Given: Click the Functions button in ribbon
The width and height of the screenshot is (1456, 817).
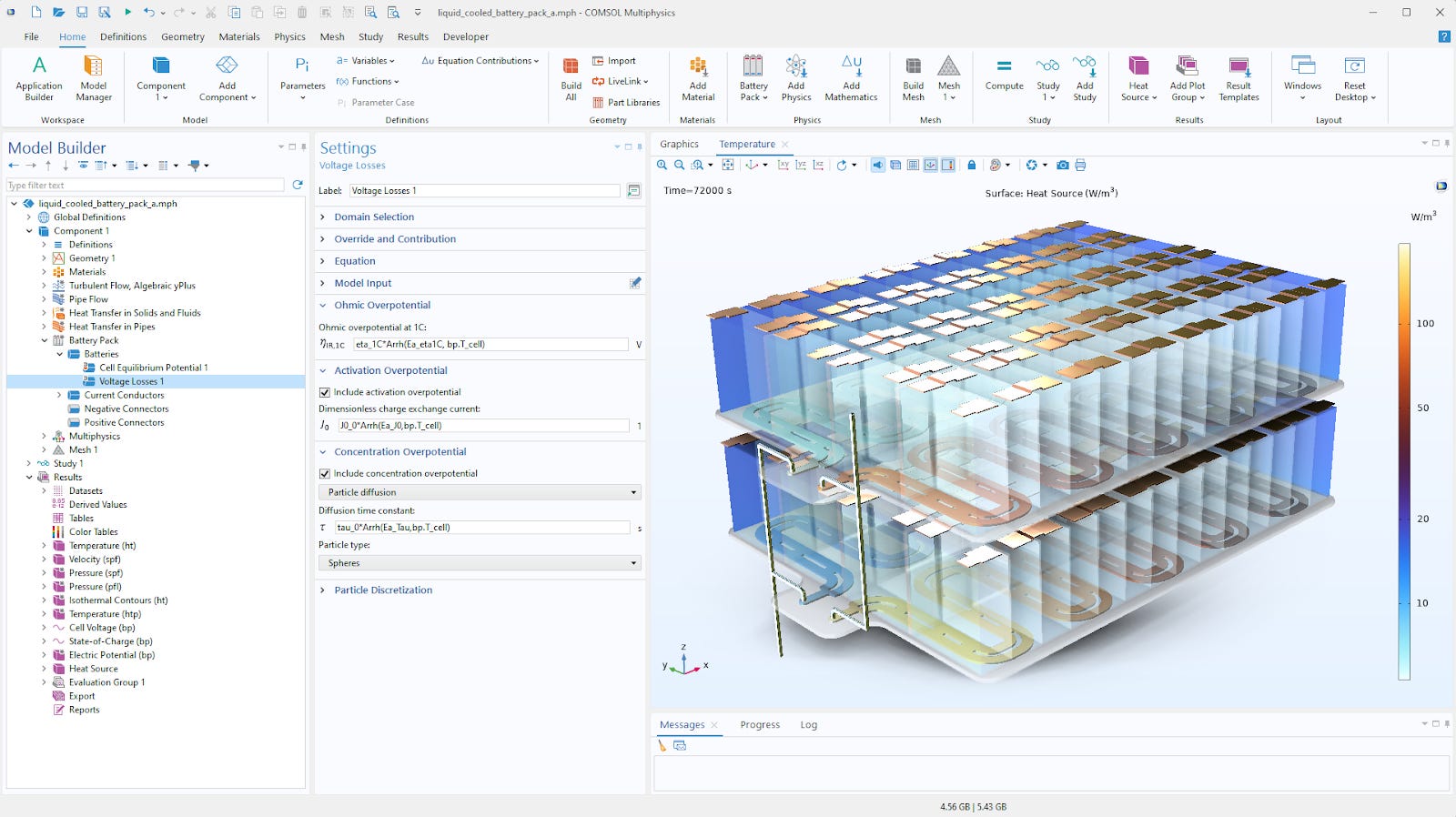Looking at the screenshot, I should tap(368, 82).
